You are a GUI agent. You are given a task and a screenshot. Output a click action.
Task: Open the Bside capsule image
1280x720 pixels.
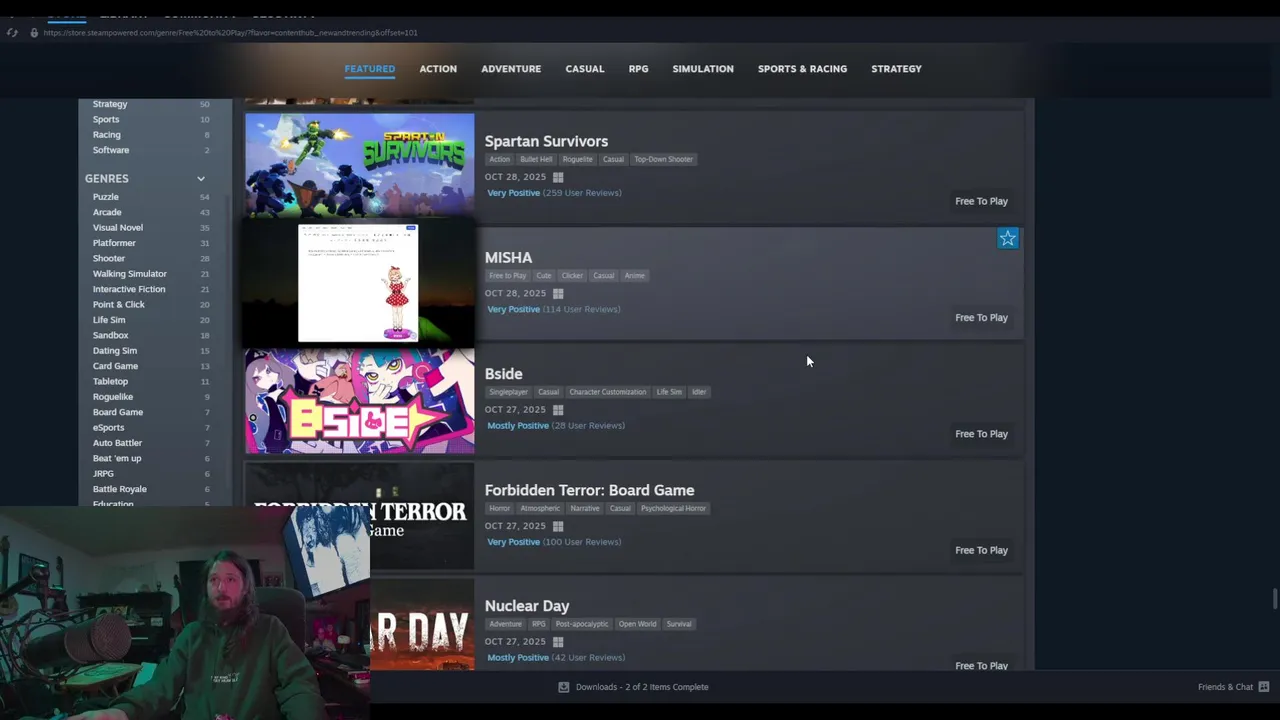(360, 400)
